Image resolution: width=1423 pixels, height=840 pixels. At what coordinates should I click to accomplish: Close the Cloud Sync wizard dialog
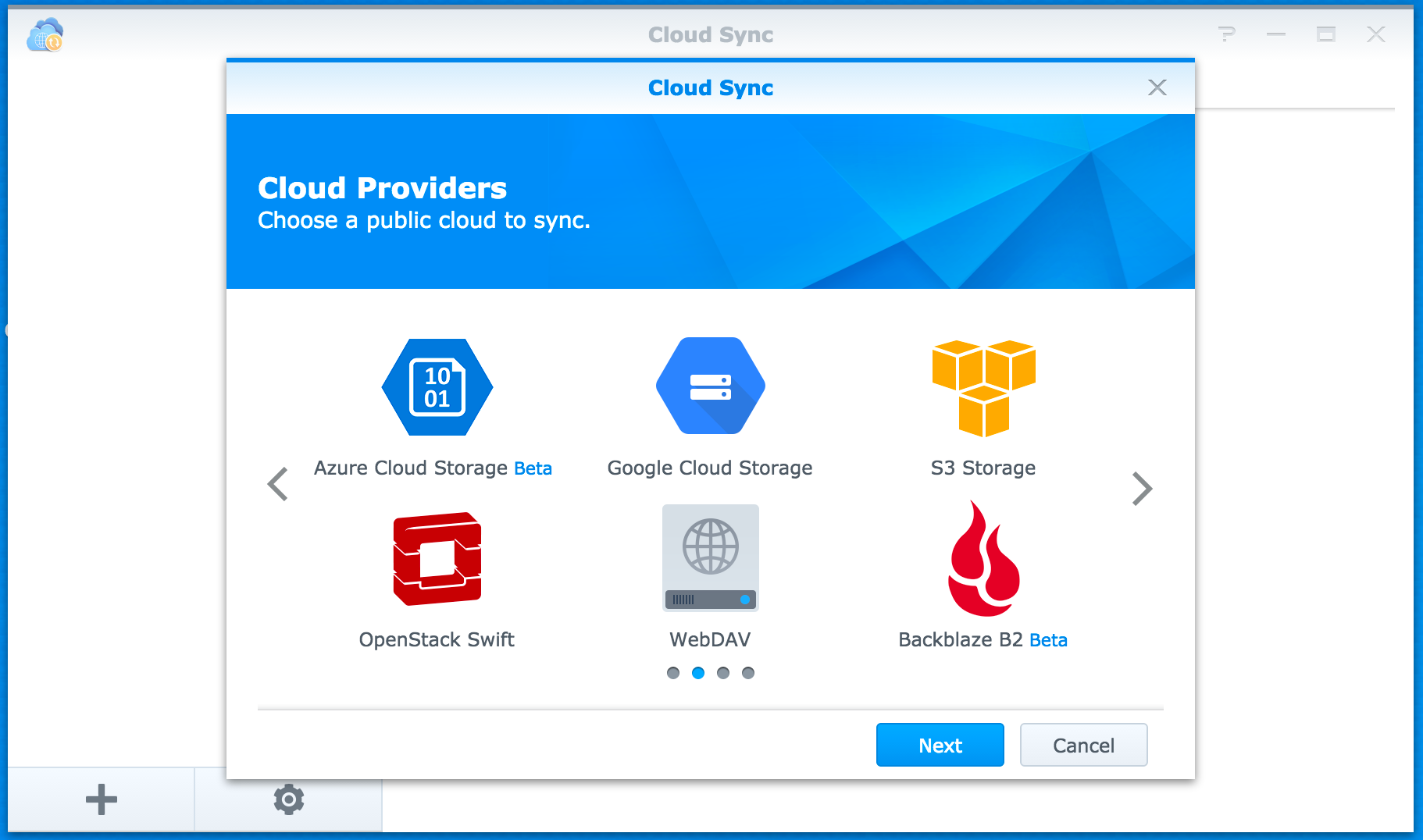pyautogui.click(x=1157, y=87)
